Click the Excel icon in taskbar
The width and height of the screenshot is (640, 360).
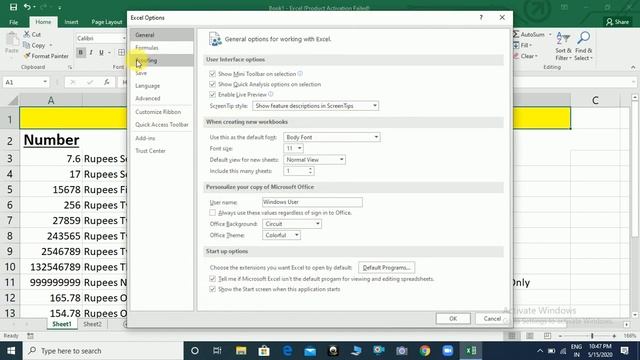pos(471,351)
